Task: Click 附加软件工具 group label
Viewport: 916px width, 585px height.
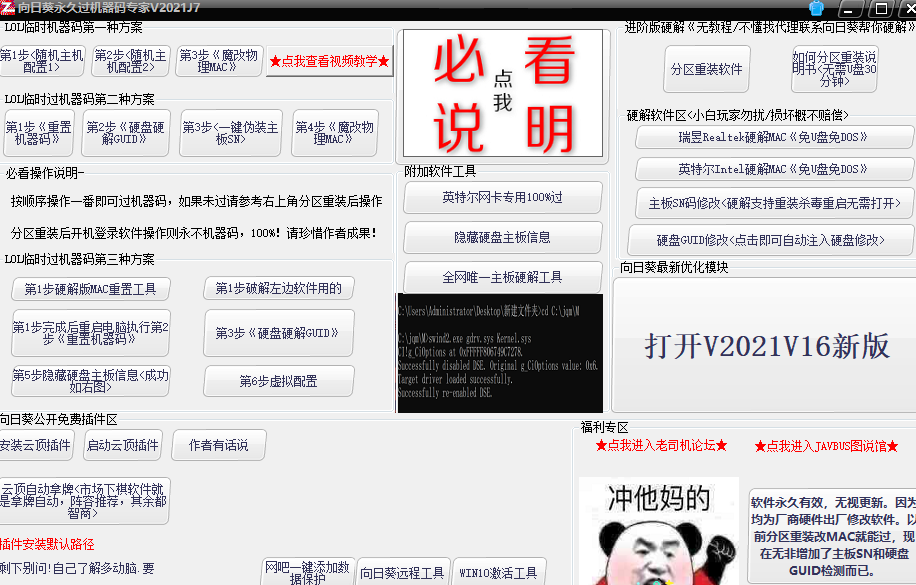Action: (440, 171)
